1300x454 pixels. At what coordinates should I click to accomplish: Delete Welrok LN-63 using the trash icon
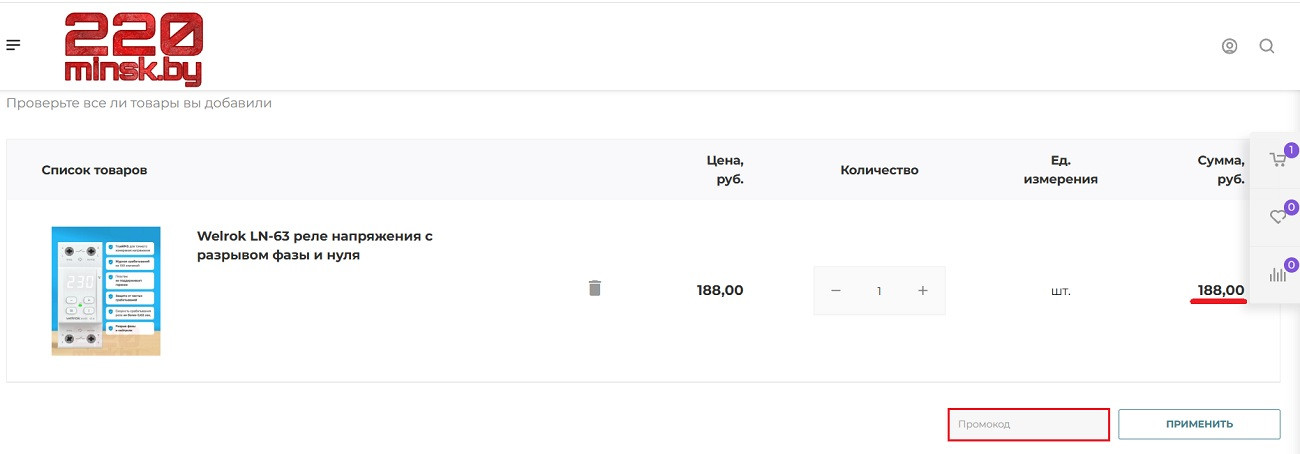(595, 289)
